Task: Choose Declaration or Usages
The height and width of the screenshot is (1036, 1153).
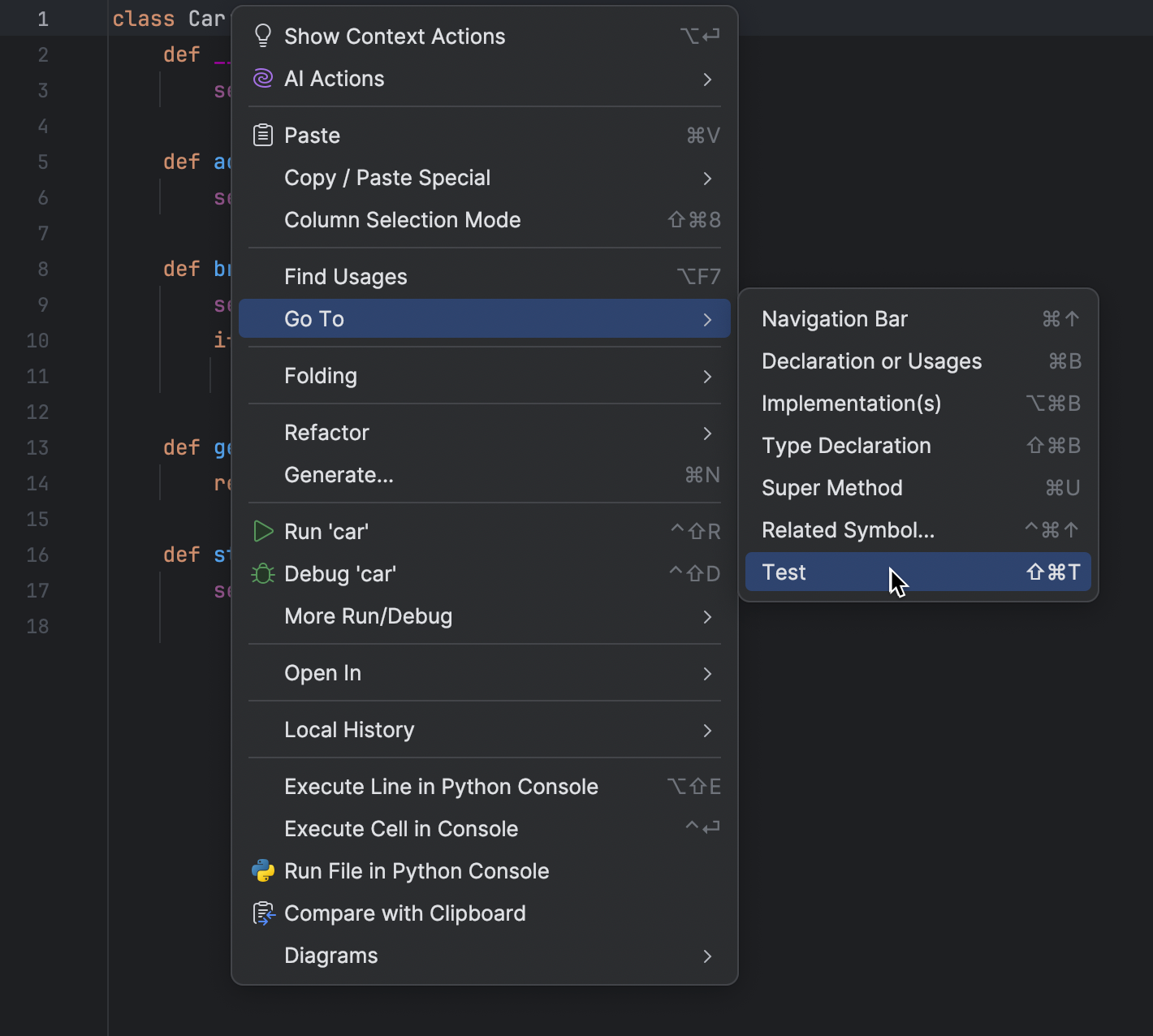Action: coord(871,361)
